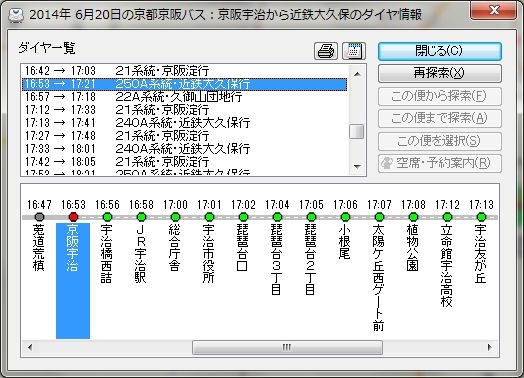Click the 再探索(X) button

point(439,73)
